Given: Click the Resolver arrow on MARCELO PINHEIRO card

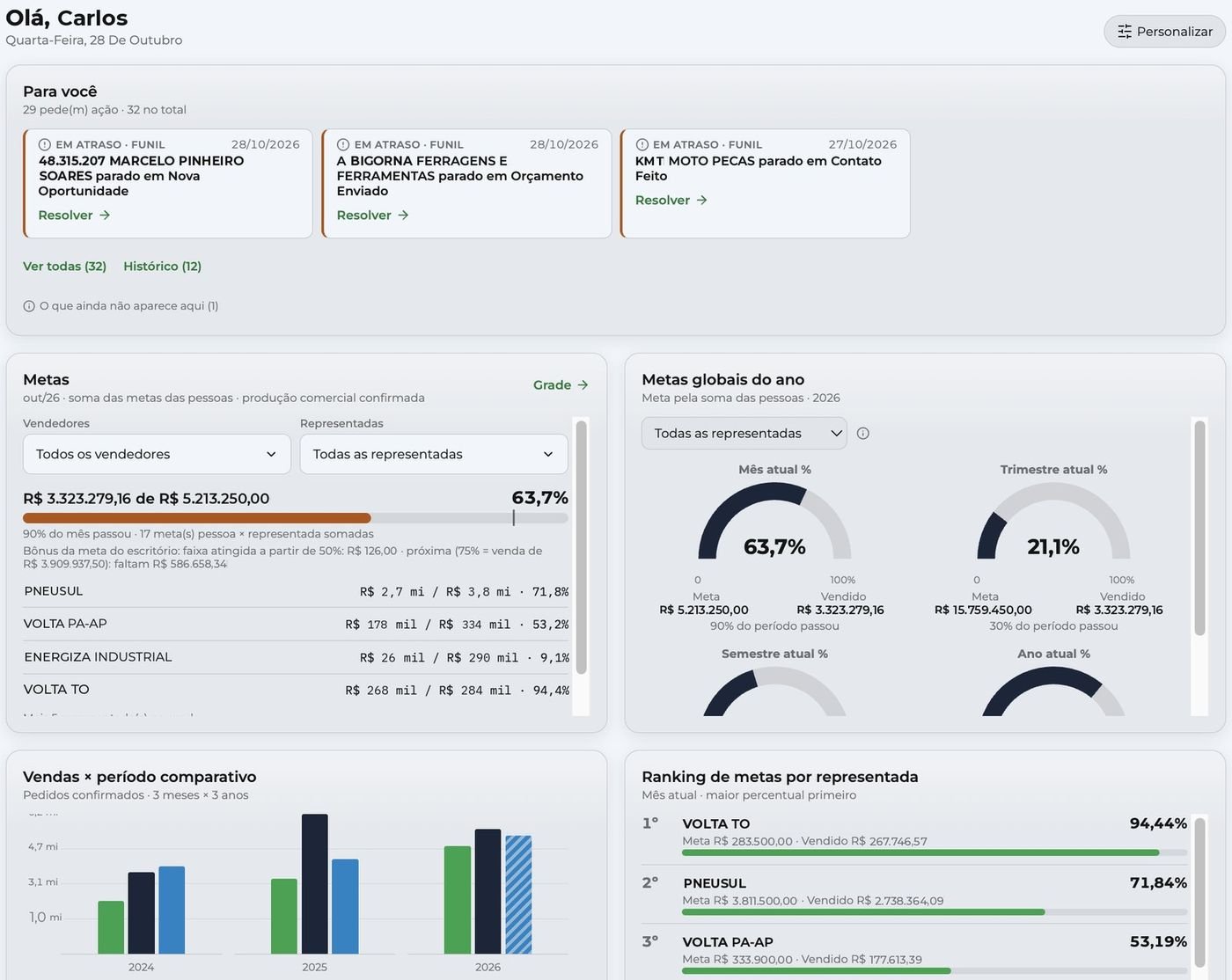Looking at the screenshot, I should [105, 215].
